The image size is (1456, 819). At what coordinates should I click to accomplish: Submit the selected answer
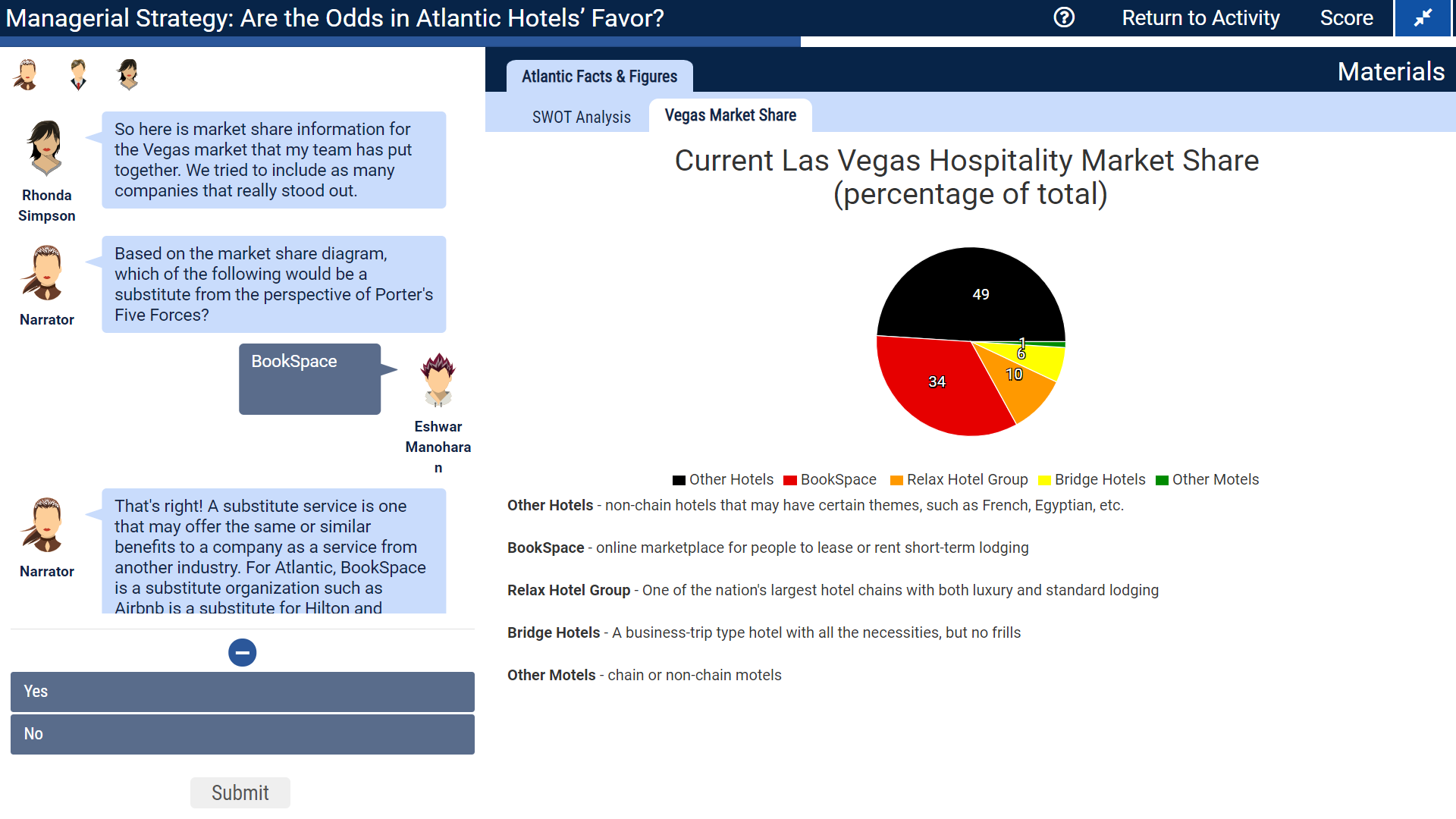click(240, 792)
